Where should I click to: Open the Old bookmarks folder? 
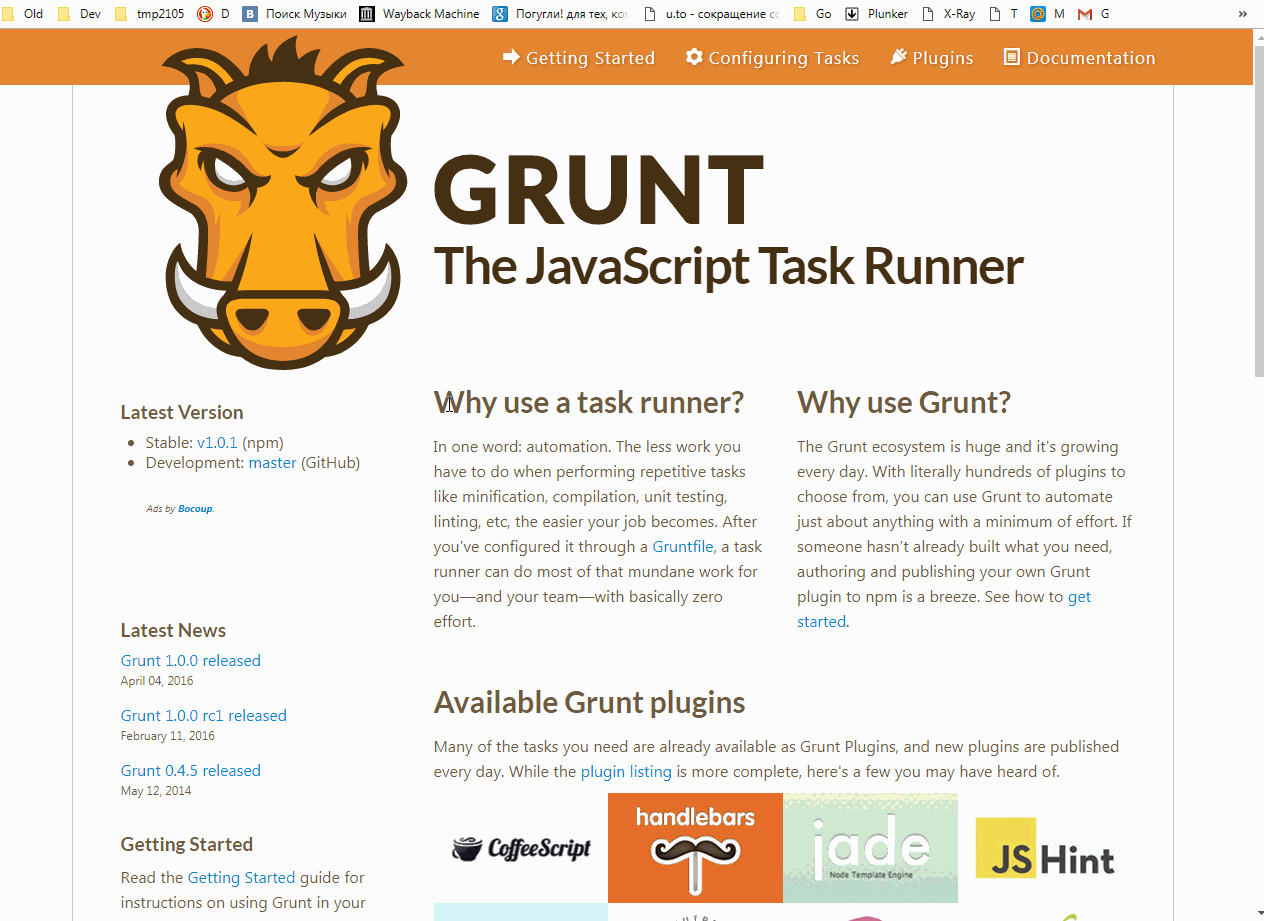pos(23,14)
